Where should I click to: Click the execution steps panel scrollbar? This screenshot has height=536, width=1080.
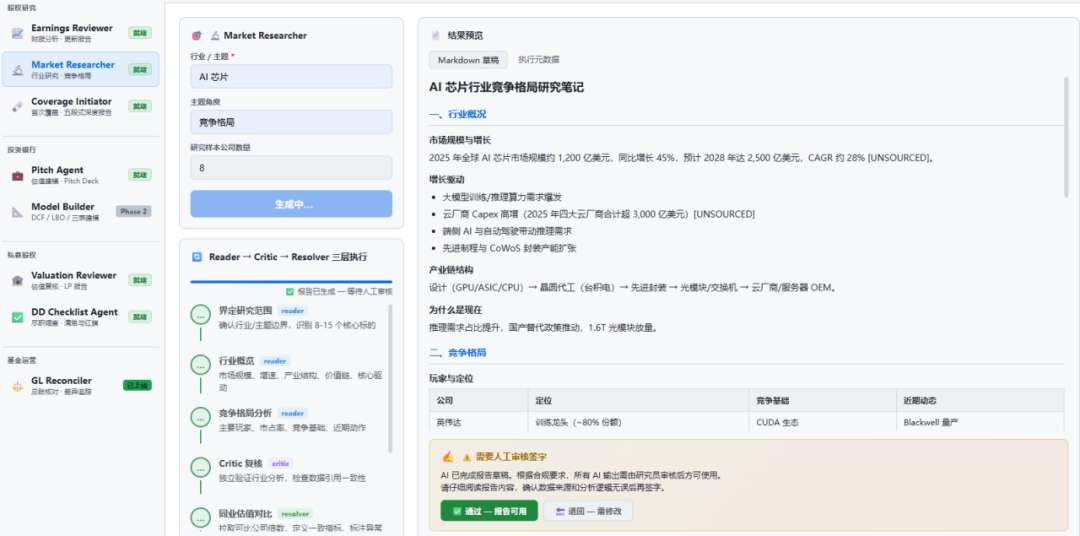[391, 379]
